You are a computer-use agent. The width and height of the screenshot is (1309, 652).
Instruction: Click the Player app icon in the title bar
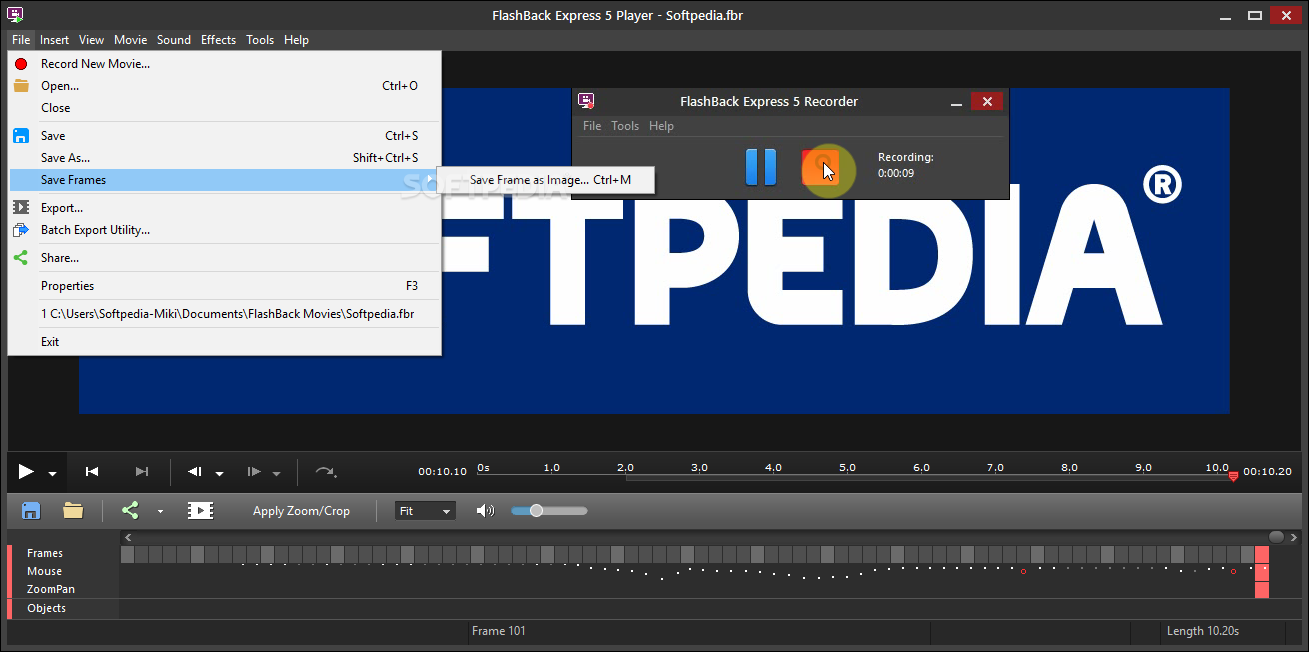click(x=15, y=14)
